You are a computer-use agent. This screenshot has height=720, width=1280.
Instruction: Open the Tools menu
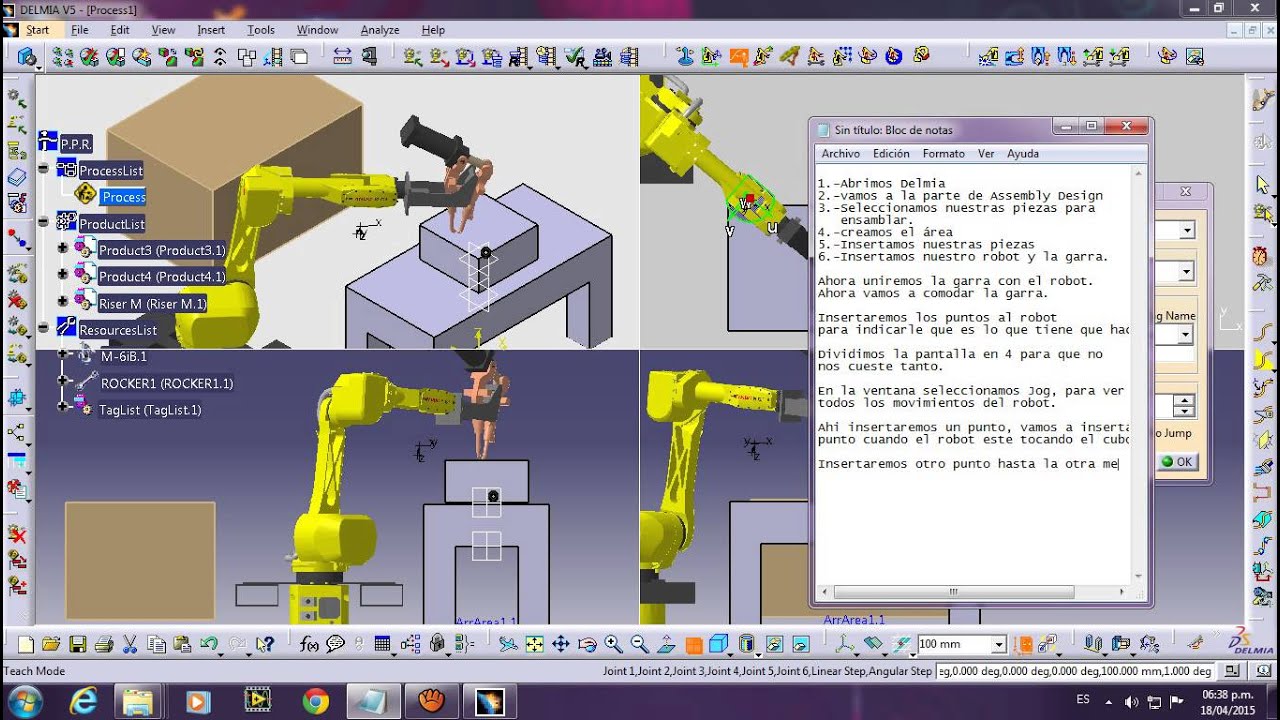click(261, 30)
